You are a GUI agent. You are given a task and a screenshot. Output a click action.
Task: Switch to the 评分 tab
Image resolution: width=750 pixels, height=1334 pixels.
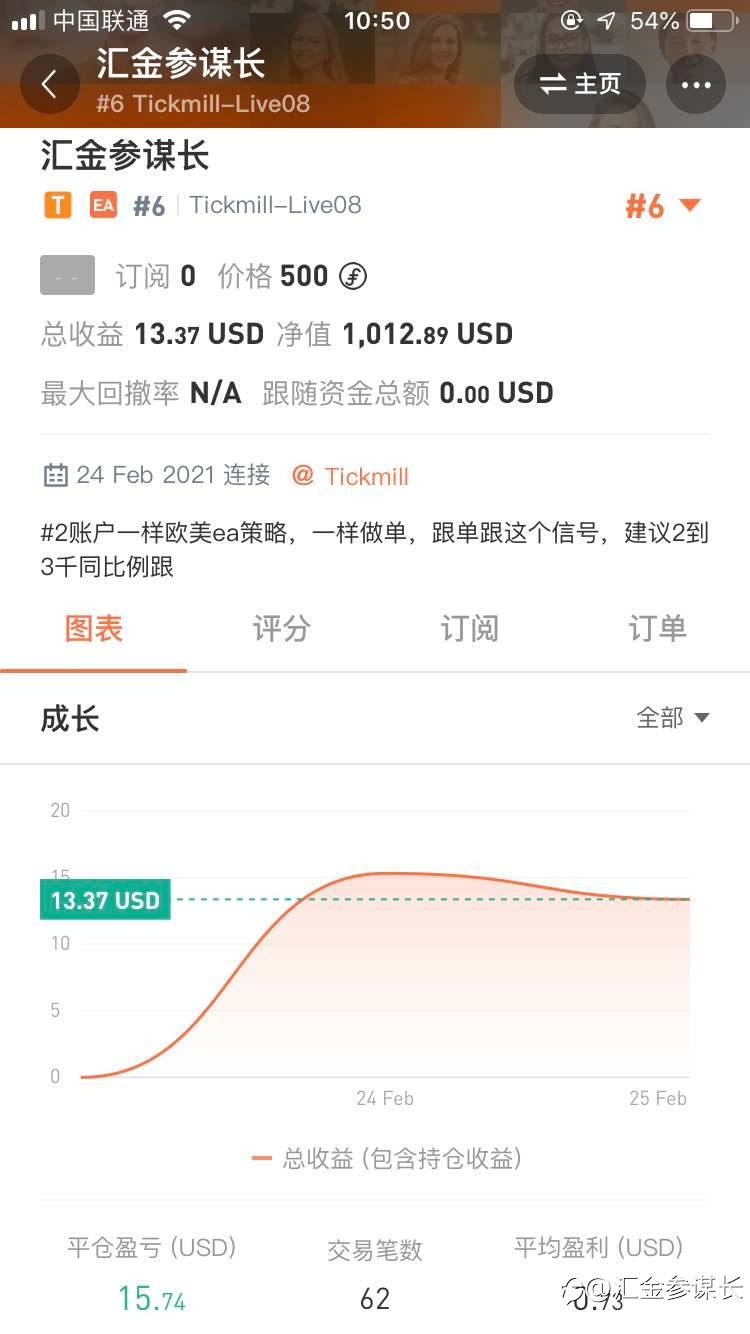pyautogui.click(x=281, y=629)
